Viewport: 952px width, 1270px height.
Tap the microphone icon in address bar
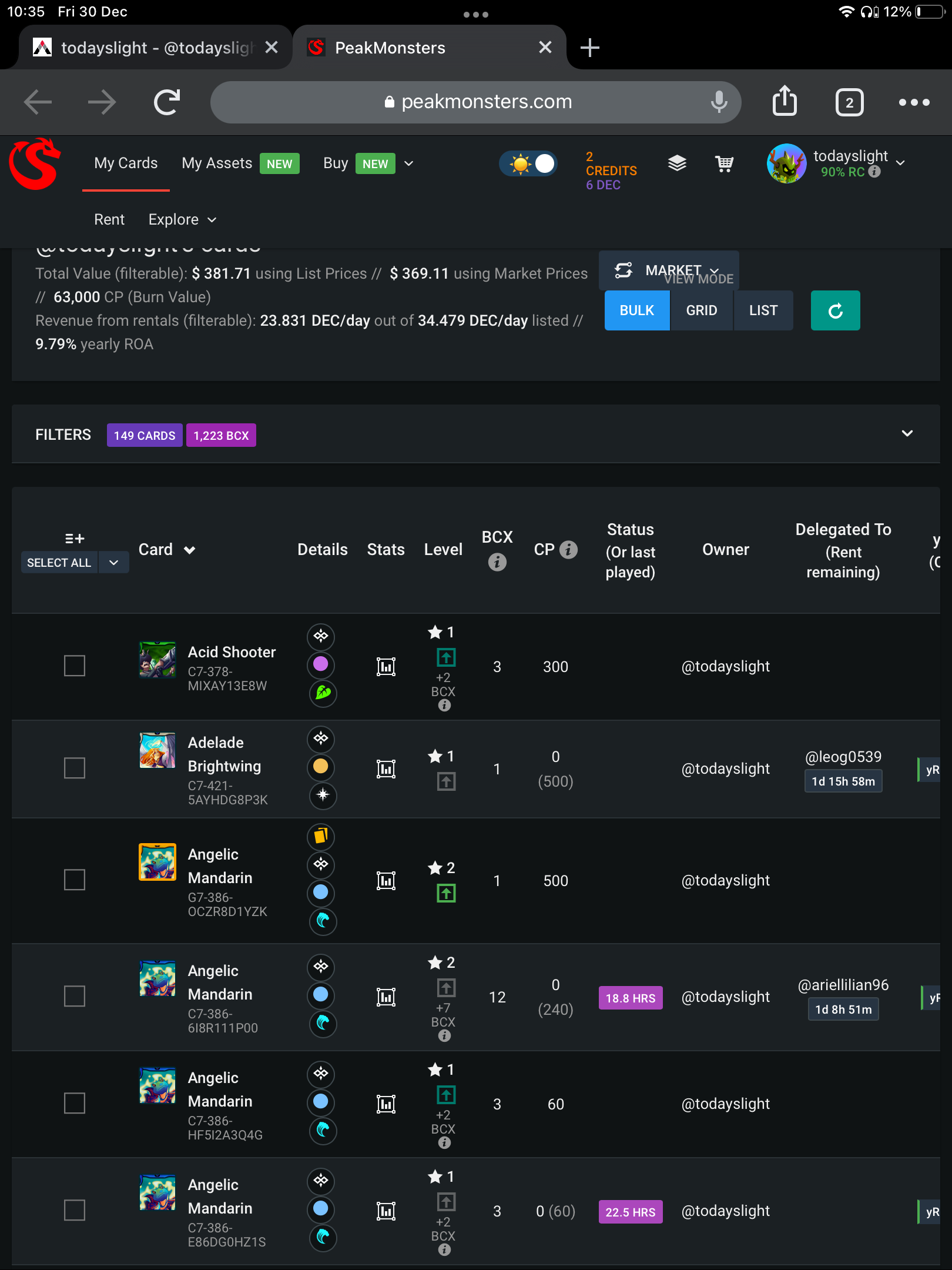coord(719,102)
